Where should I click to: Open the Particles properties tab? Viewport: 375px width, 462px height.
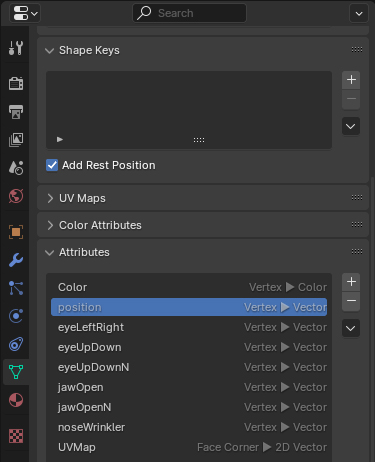point(16,288)
